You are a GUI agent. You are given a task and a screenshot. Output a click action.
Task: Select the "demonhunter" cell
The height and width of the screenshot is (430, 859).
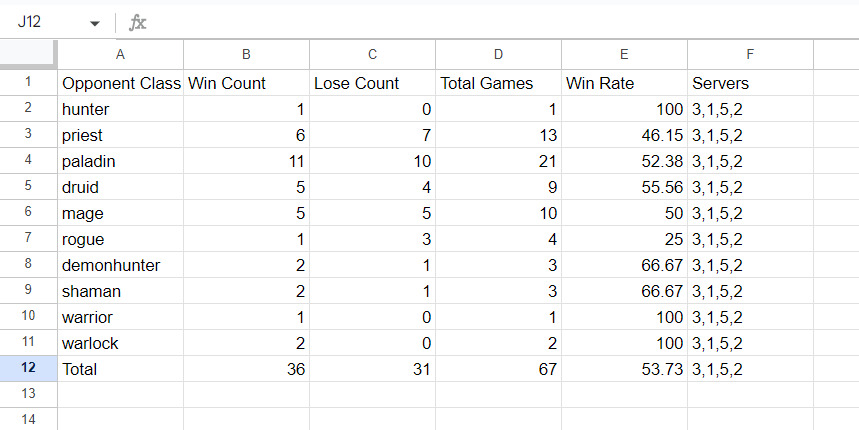tap(120, 265)
